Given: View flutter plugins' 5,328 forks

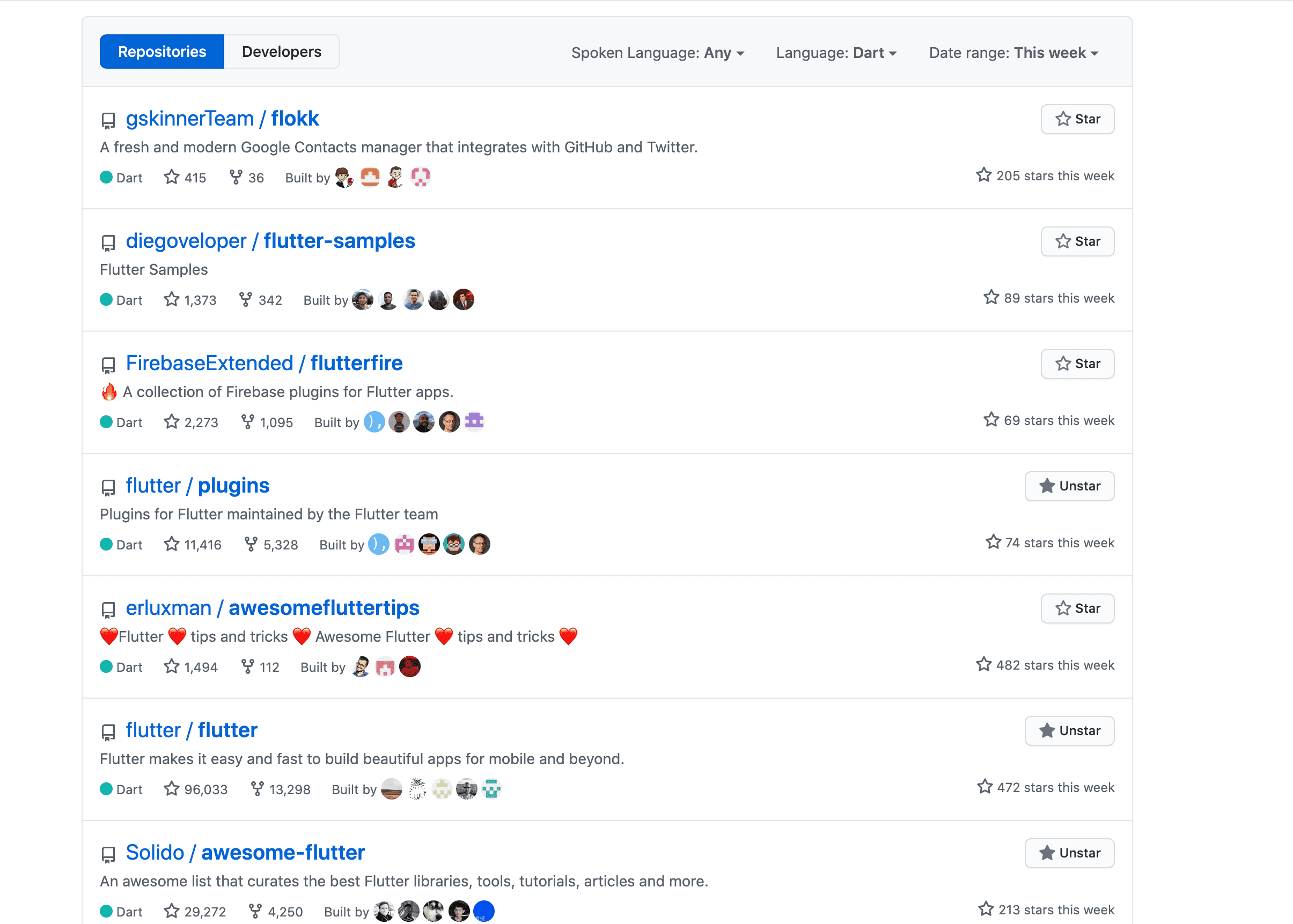Looking at the screenshot, I should point(271,545).
